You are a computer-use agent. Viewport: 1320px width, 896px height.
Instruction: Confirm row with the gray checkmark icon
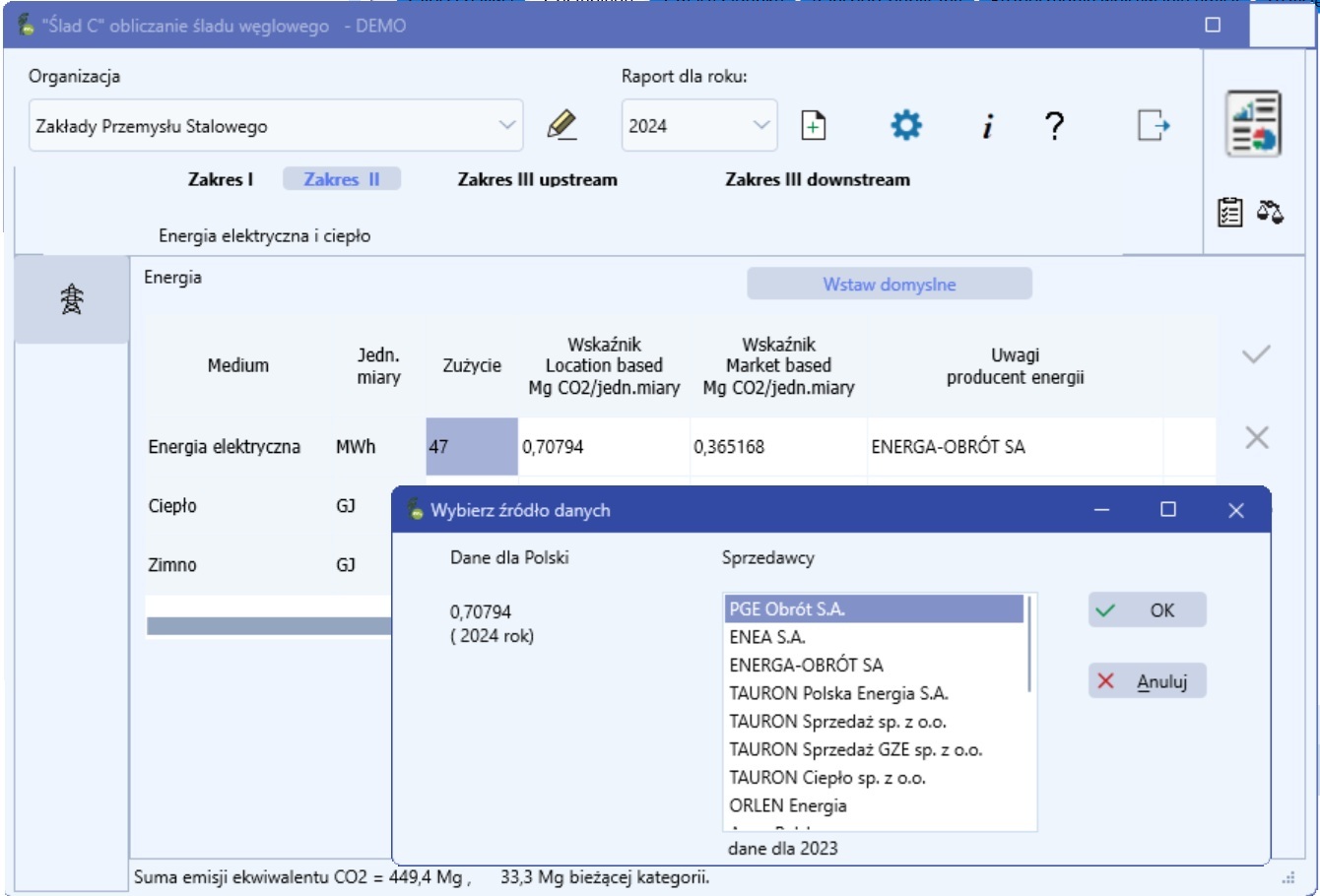click(1256, 354)
